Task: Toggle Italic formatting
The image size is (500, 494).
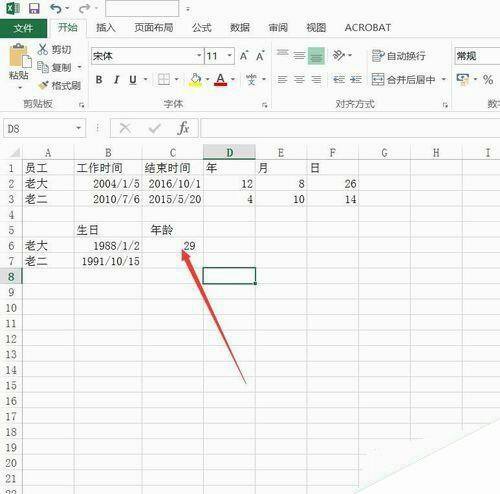Action: point(116,80)
